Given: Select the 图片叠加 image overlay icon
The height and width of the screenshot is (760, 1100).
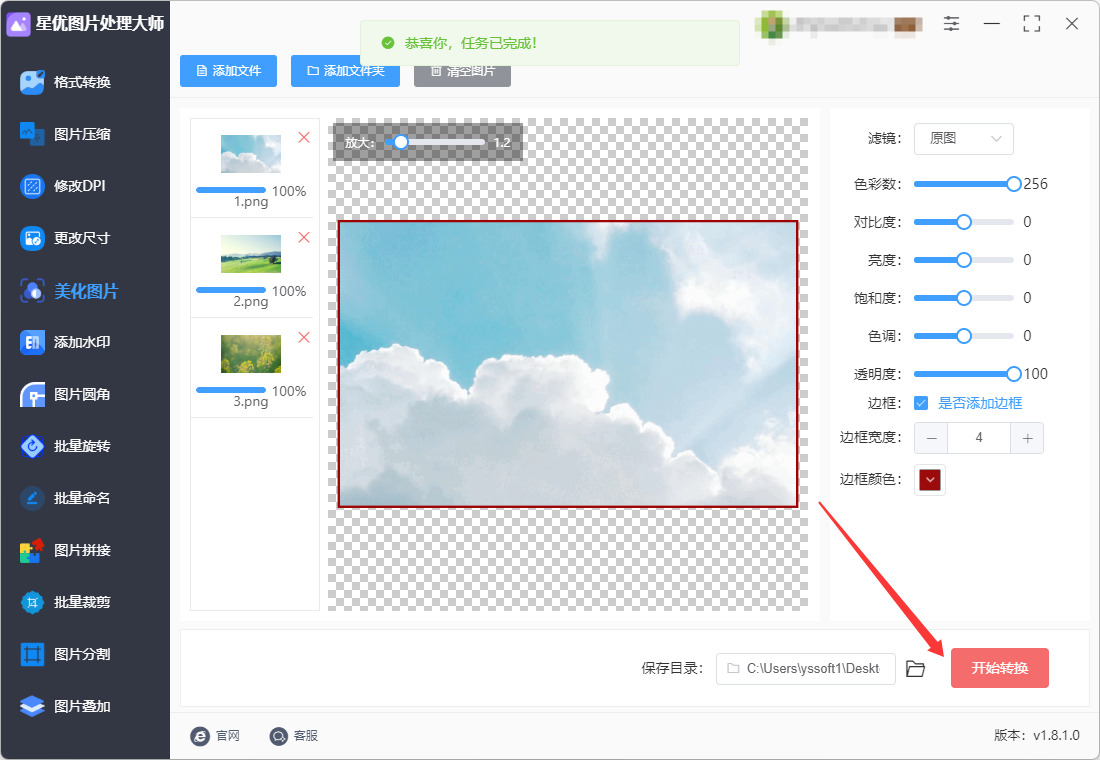Looking at the screenshot, I should coord(32,706).
